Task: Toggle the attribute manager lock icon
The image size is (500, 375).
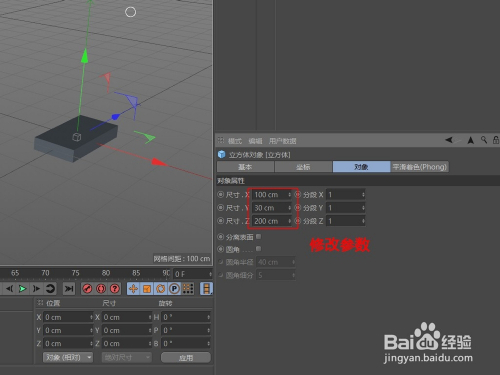Action: click(x=496, y=140)
